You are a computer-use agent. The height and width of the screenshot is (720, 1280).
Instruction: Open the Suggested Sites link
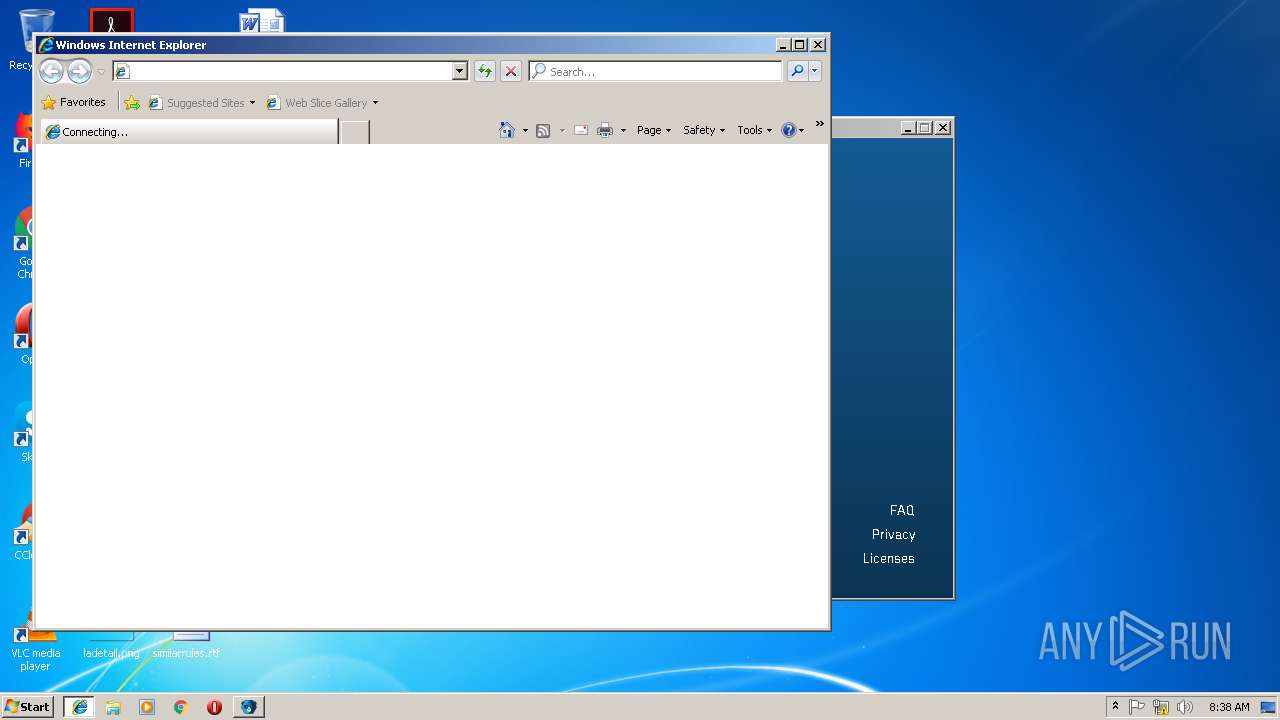[196, 102]
